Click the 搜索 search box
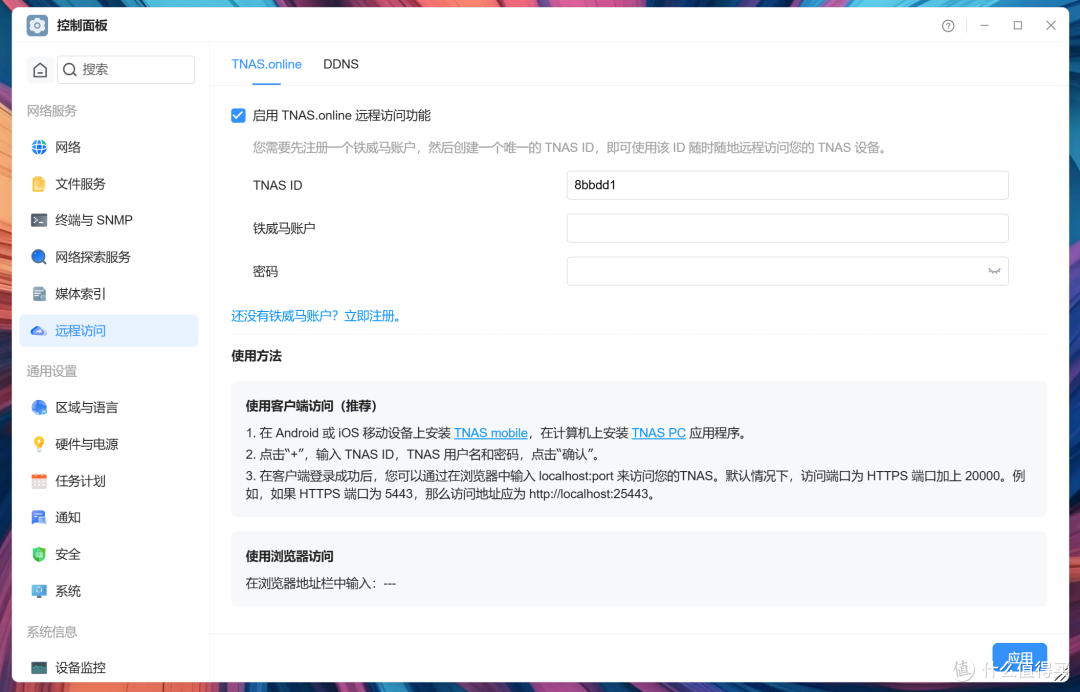The image size is (1080, 692). click(126, 70)
